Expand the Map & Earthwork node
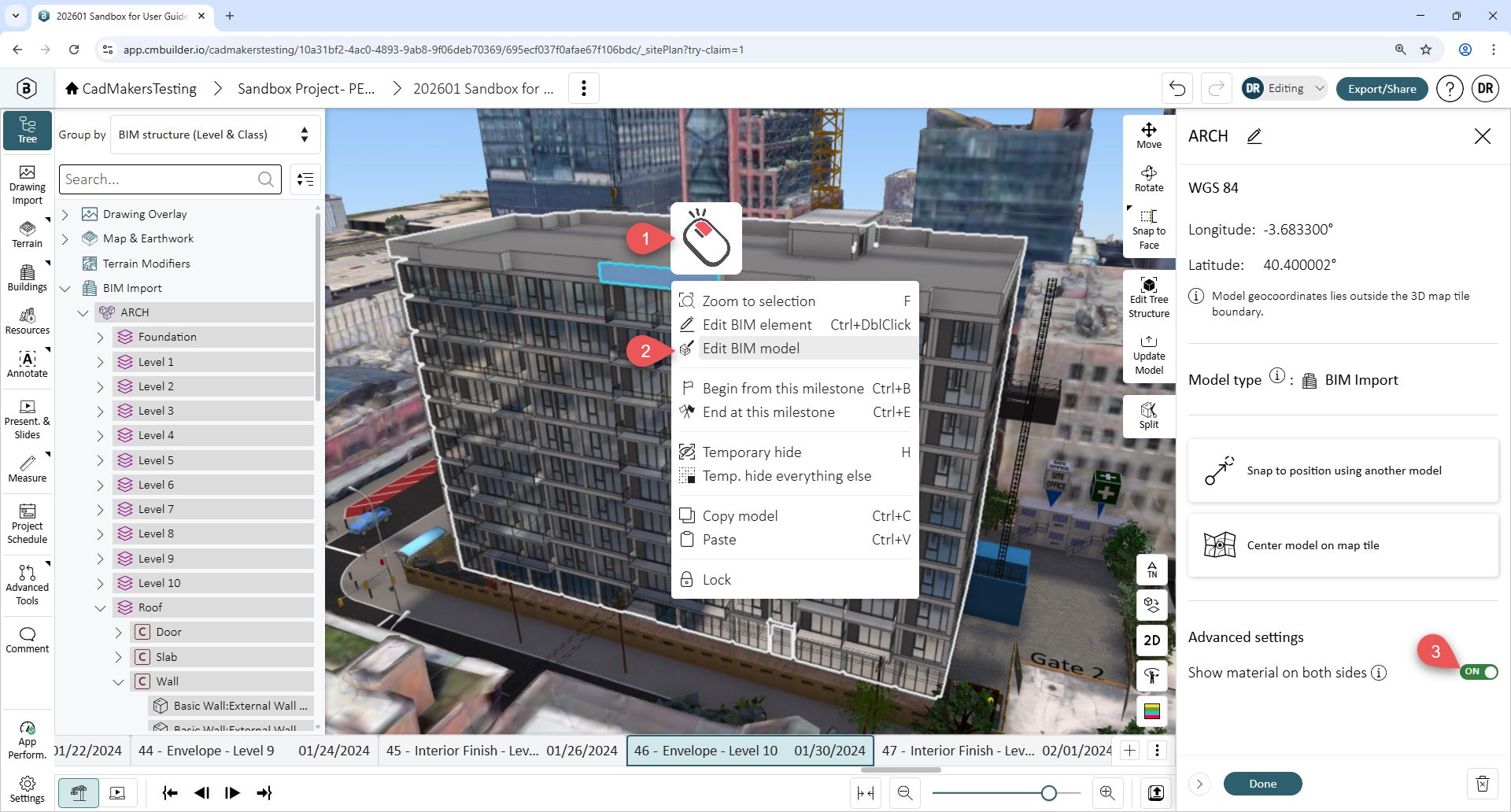 65,238
